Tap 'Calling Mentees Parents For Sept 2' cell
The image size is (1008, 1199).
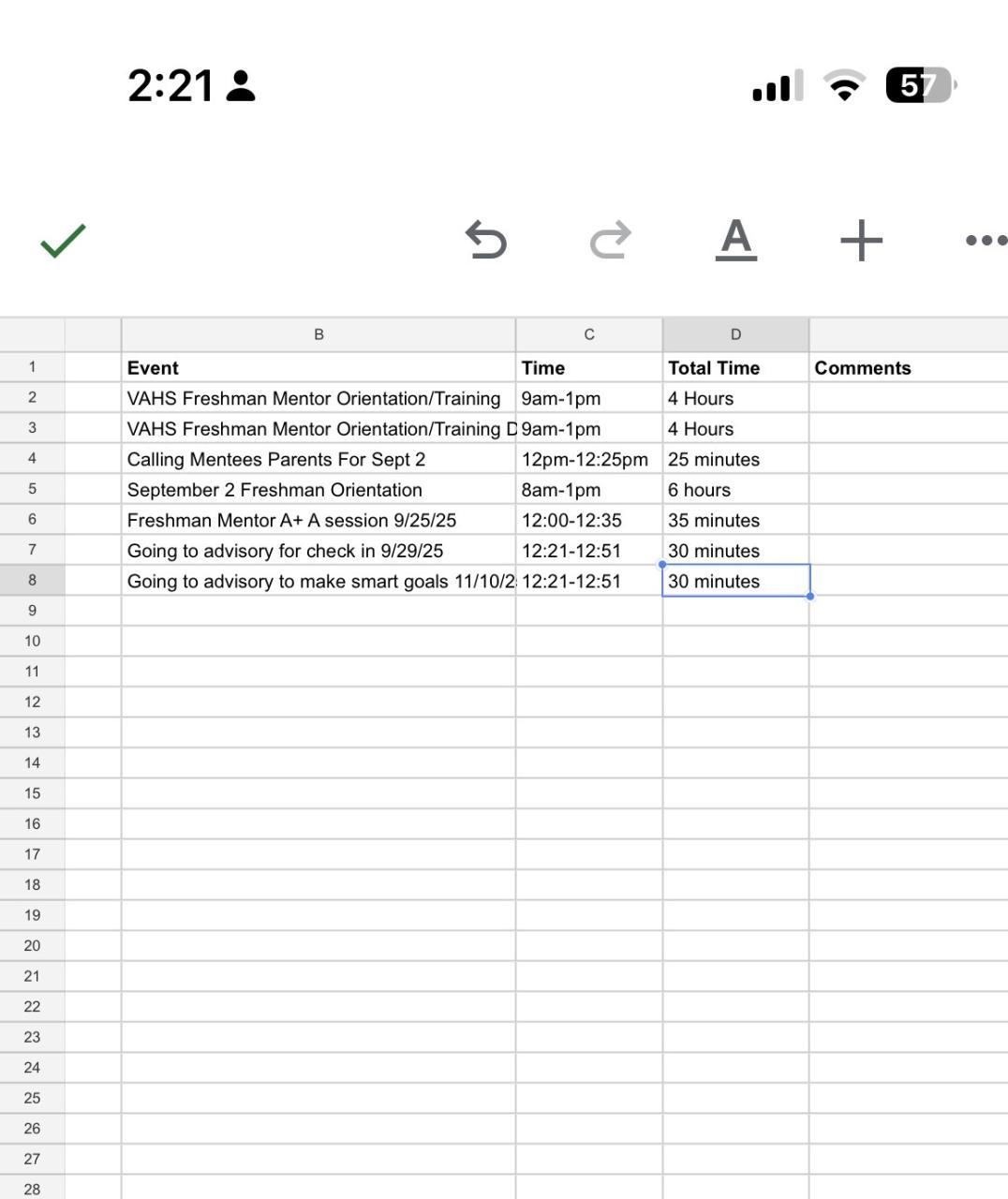pyautogui.click(x=318, y=460)
